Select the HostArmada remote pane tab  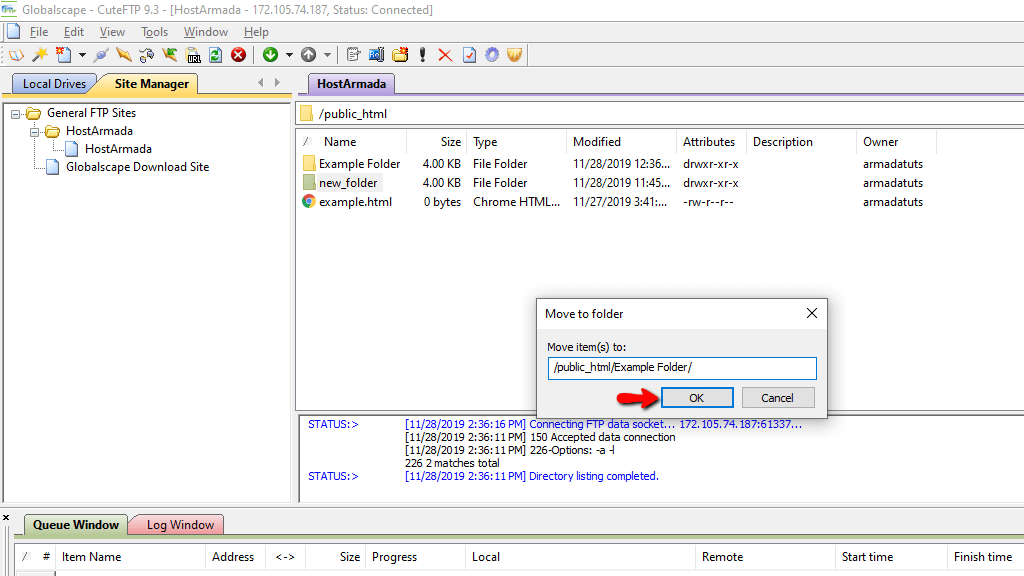coord(351,84)
